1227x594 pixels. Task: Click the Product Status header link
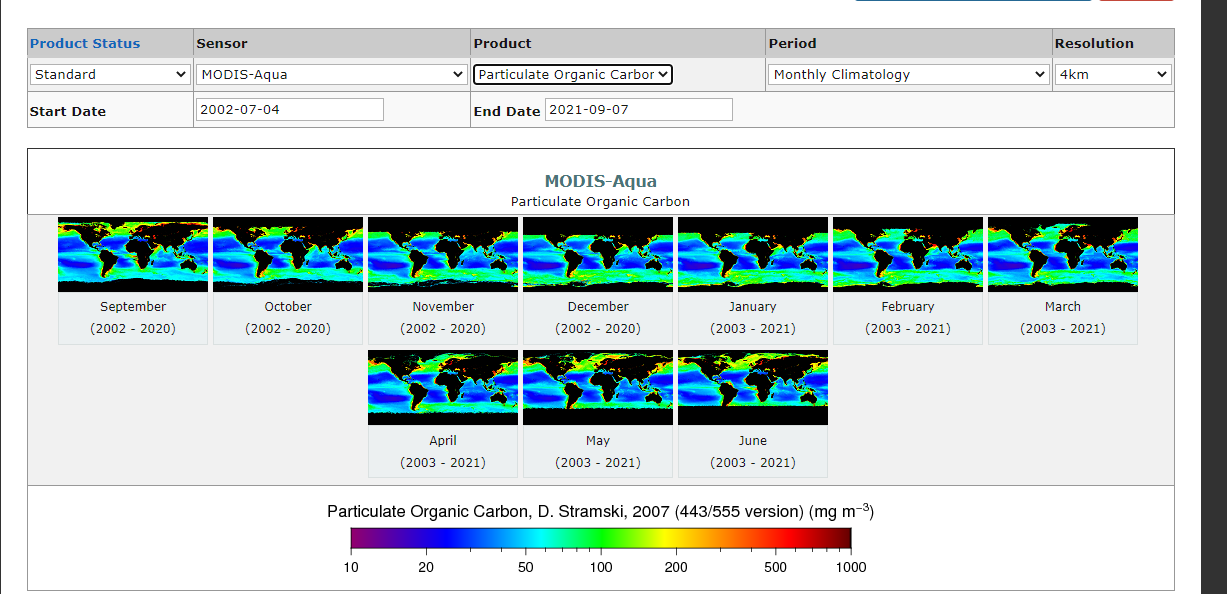(x=85, y=43)
